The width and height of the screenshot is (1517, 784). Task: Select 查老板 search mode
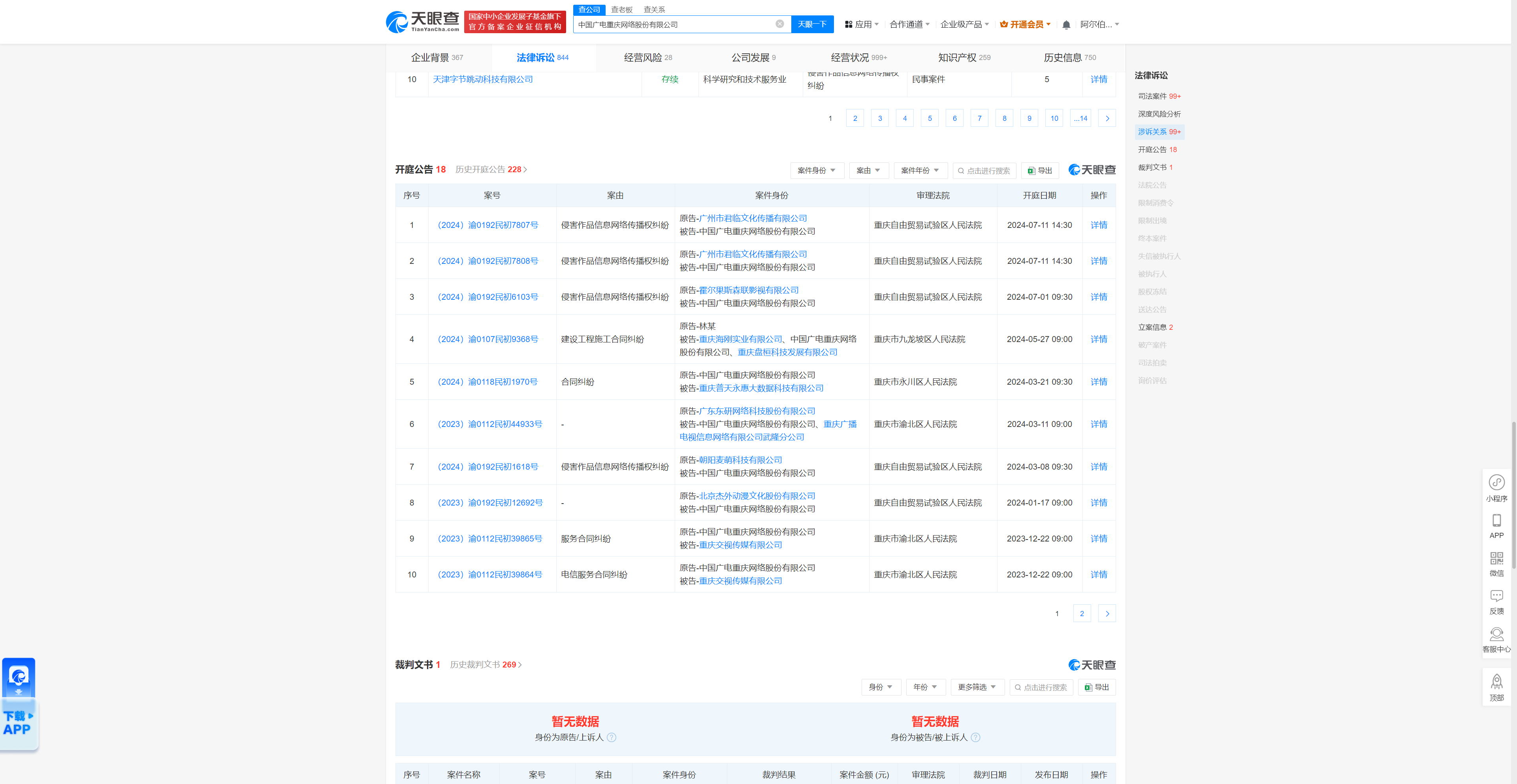point(621,9)
